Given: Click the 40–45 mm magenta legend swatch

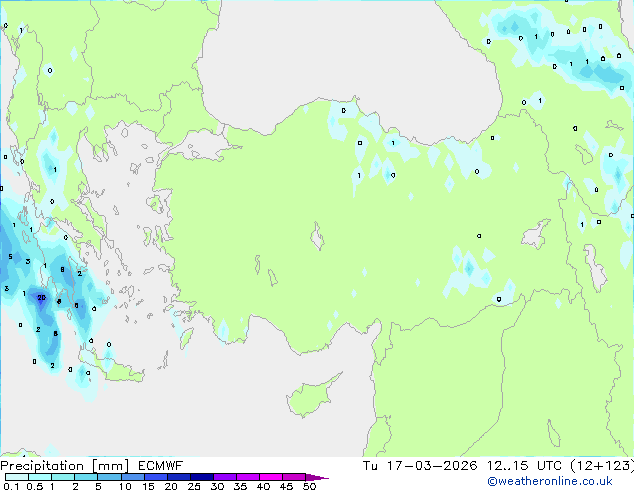Looking at the screenshot, I should (x=271, y=477).
